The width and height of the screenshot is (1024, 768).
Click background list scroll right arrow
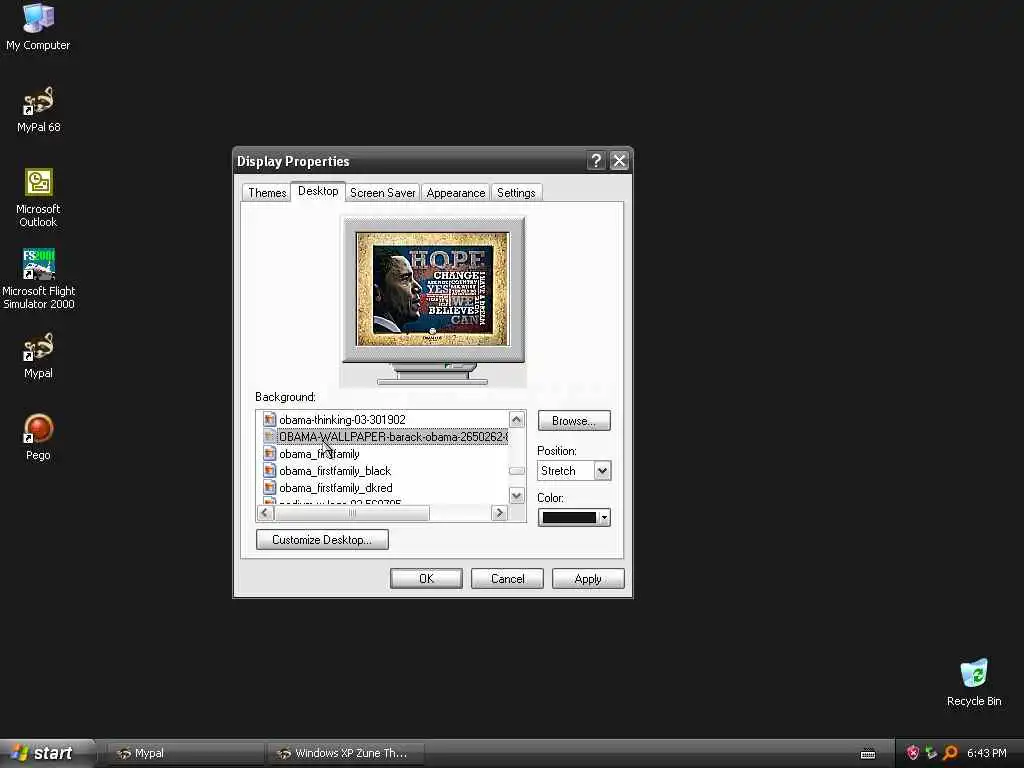click(x=500, y=513)
